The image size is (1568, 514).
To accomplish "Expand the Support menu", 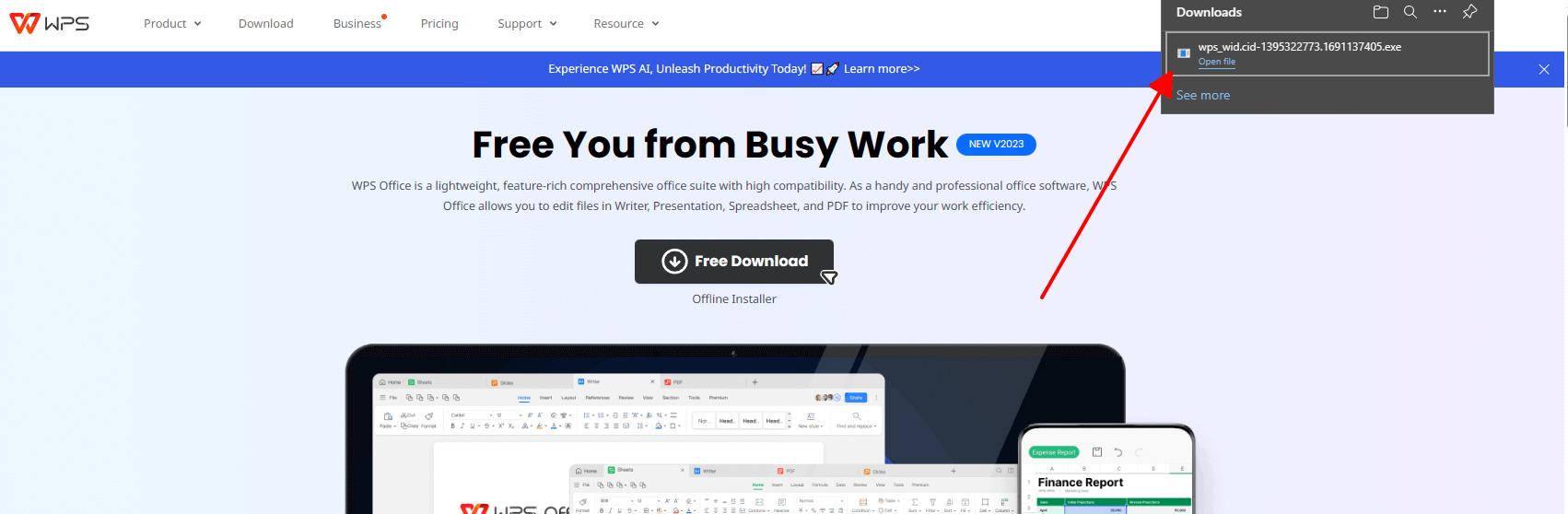I will [527, 24].
